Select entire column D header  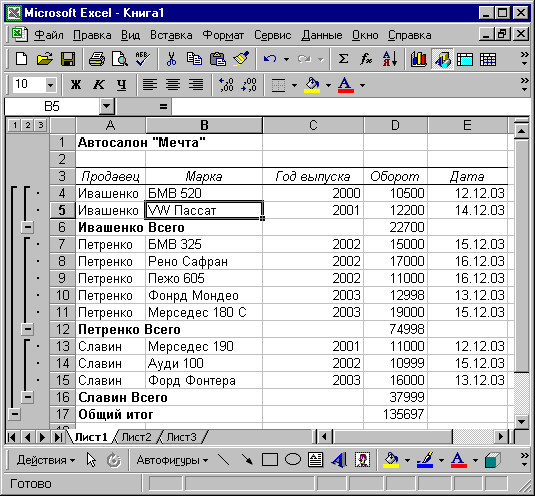pyautogui.click(x=395, y=125)
